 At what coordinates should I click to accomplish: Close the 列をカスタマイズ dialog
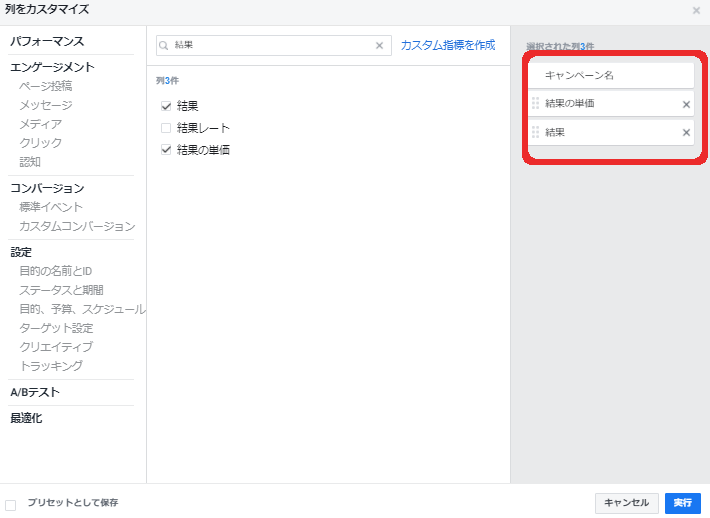pyautogui.click(x=696, y=10)
